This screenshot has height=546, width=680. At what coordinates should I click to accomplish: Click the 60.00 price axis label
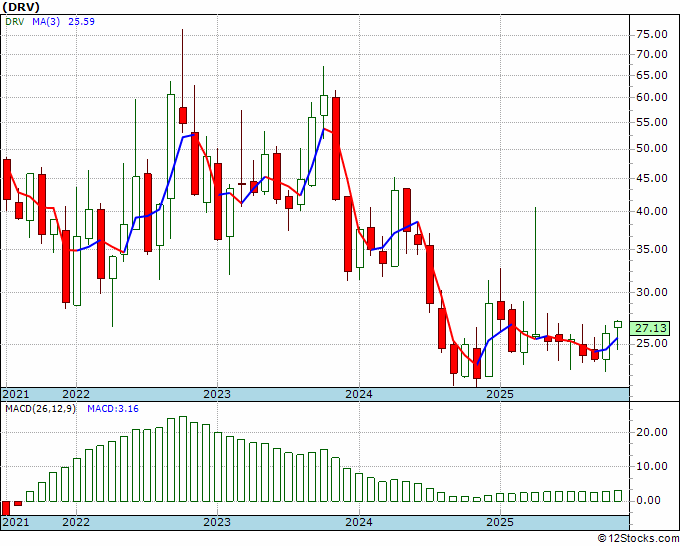point(652,97)
